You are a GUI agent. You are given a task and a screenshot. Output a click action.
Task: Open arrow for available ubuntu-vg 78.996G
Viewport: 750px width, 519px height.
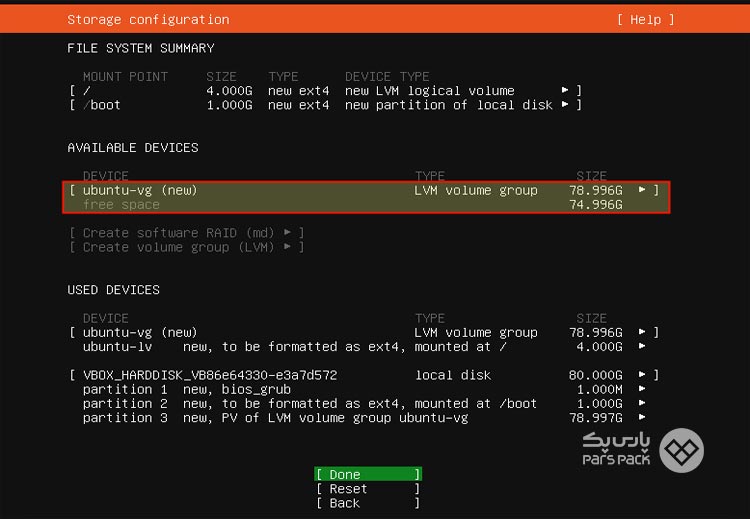[x=642, y=190]
